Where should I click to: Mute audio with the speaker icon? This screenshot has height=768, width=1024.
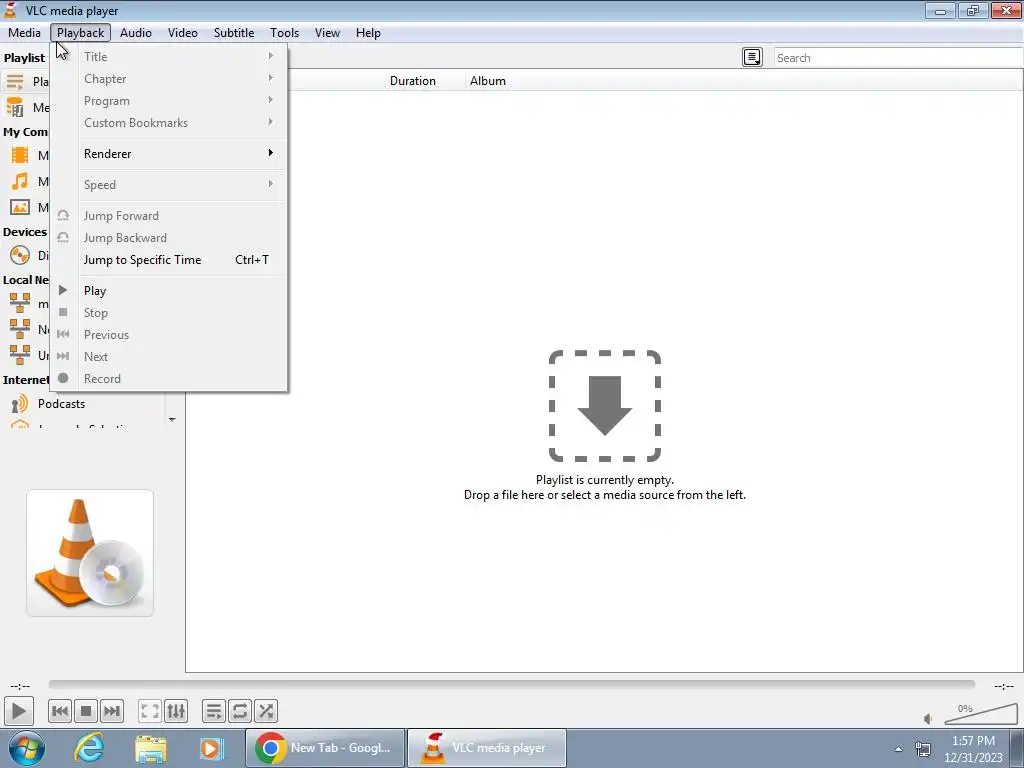point(928,719)
